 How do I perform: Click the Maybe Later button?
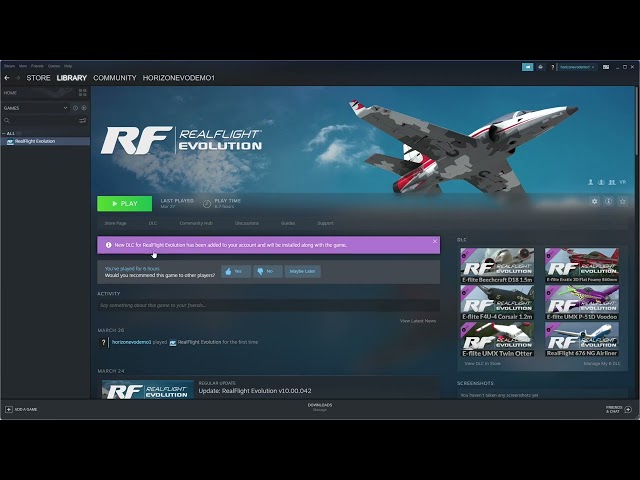[302, 271]
